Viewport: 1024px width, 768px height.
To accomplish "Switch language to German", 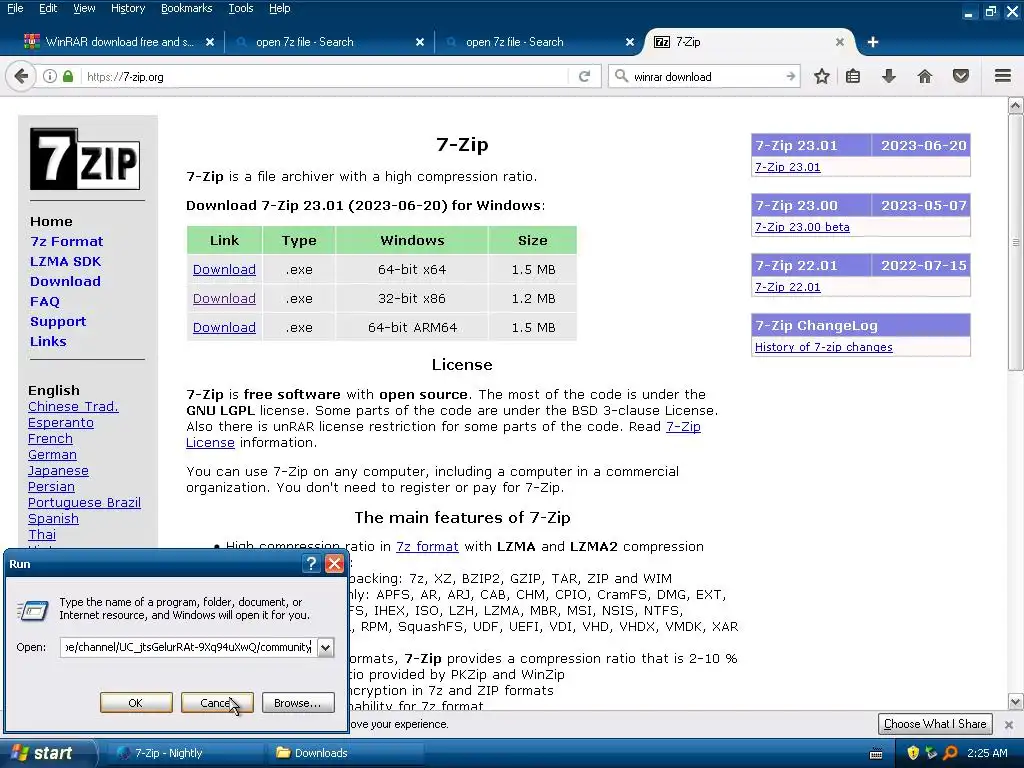I will (x=52, y=455).
